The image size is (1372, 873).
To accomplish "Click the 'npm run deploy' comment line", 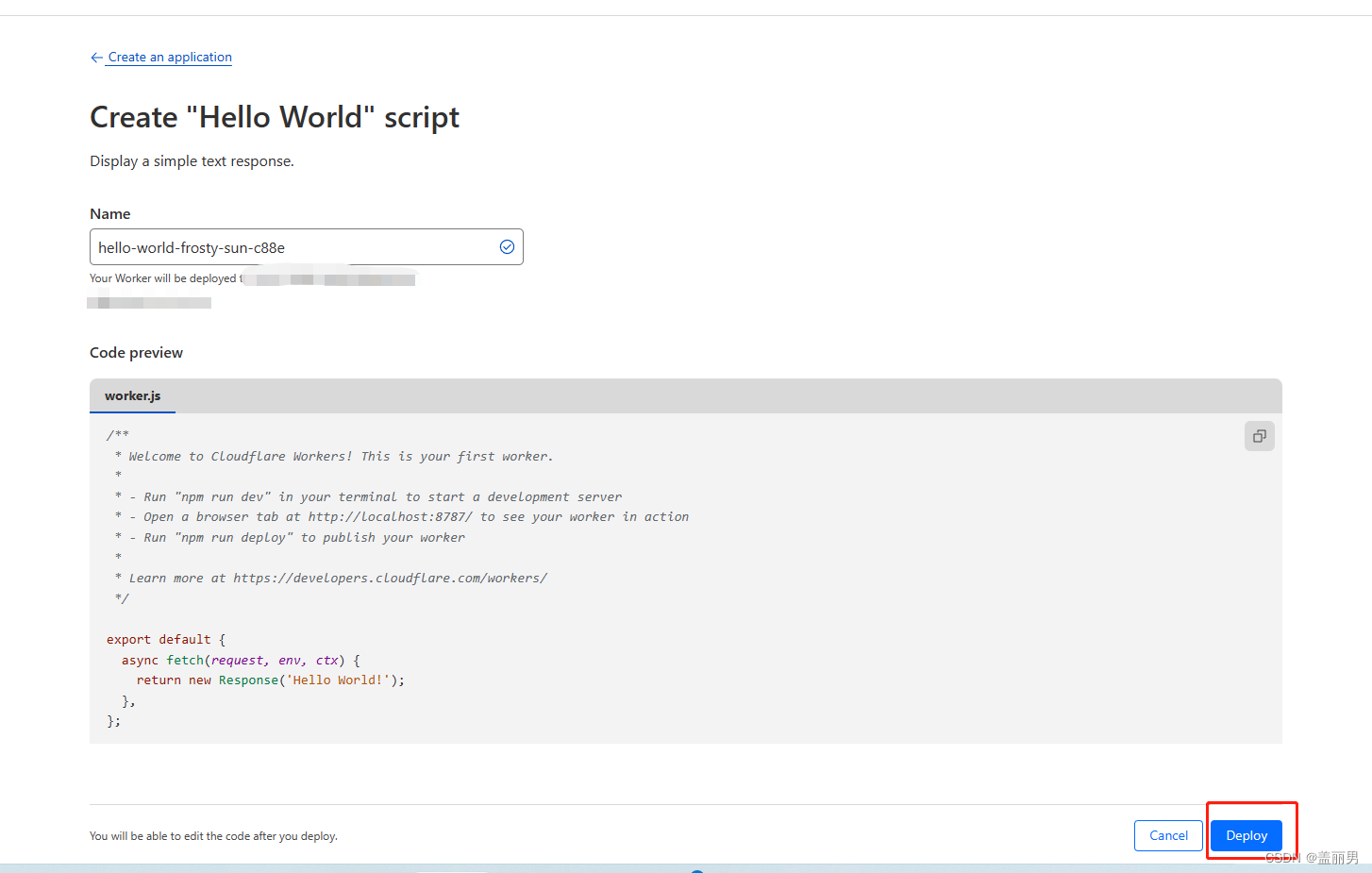I will click(290, 538).
